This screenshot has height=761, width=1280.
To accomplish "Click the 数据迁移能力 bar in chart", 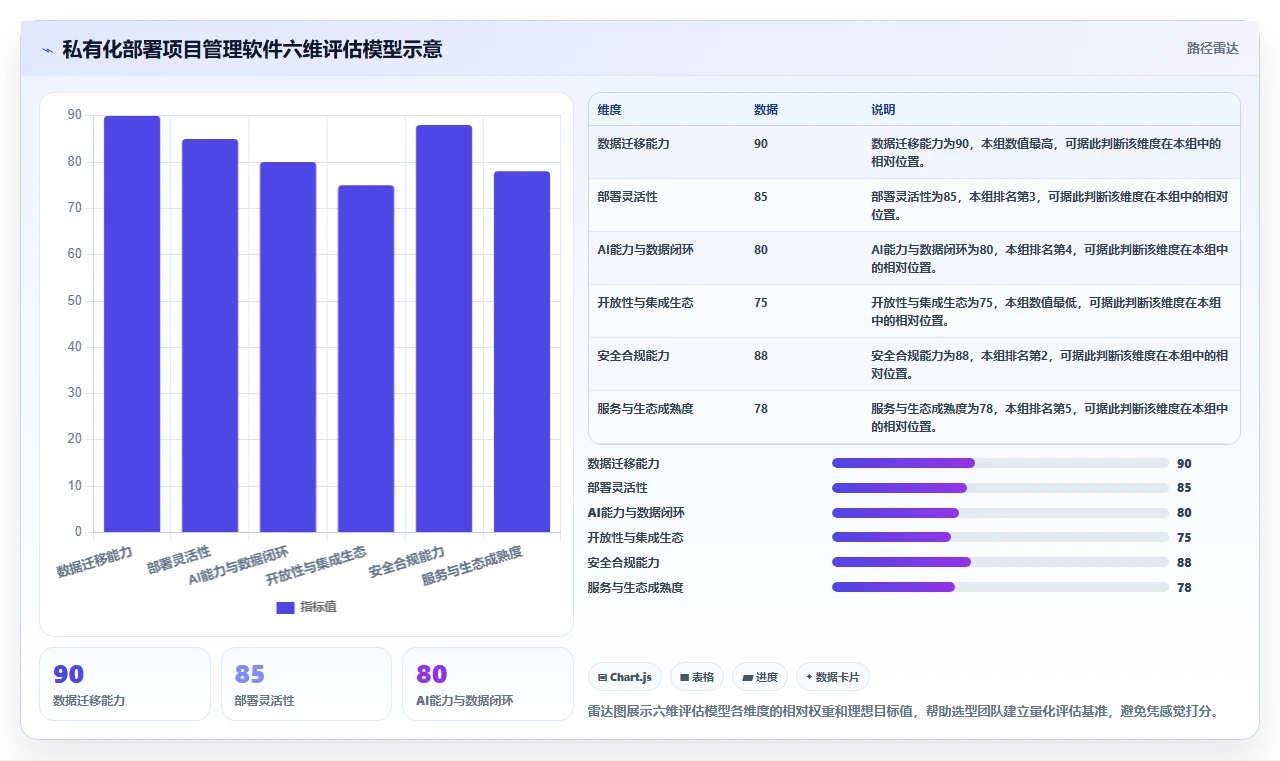I will click(x=132, y=324).
